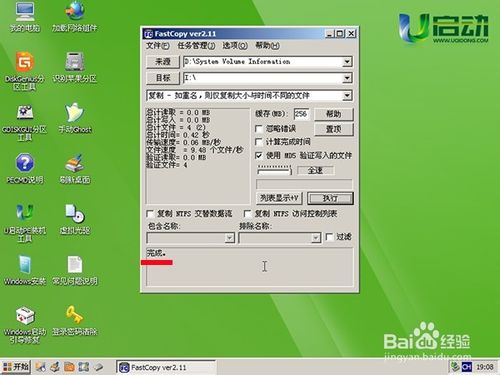This screenshot has height=375, width=500.
Task: Click the buffer size field showing 256
Action: pos(301,114)
